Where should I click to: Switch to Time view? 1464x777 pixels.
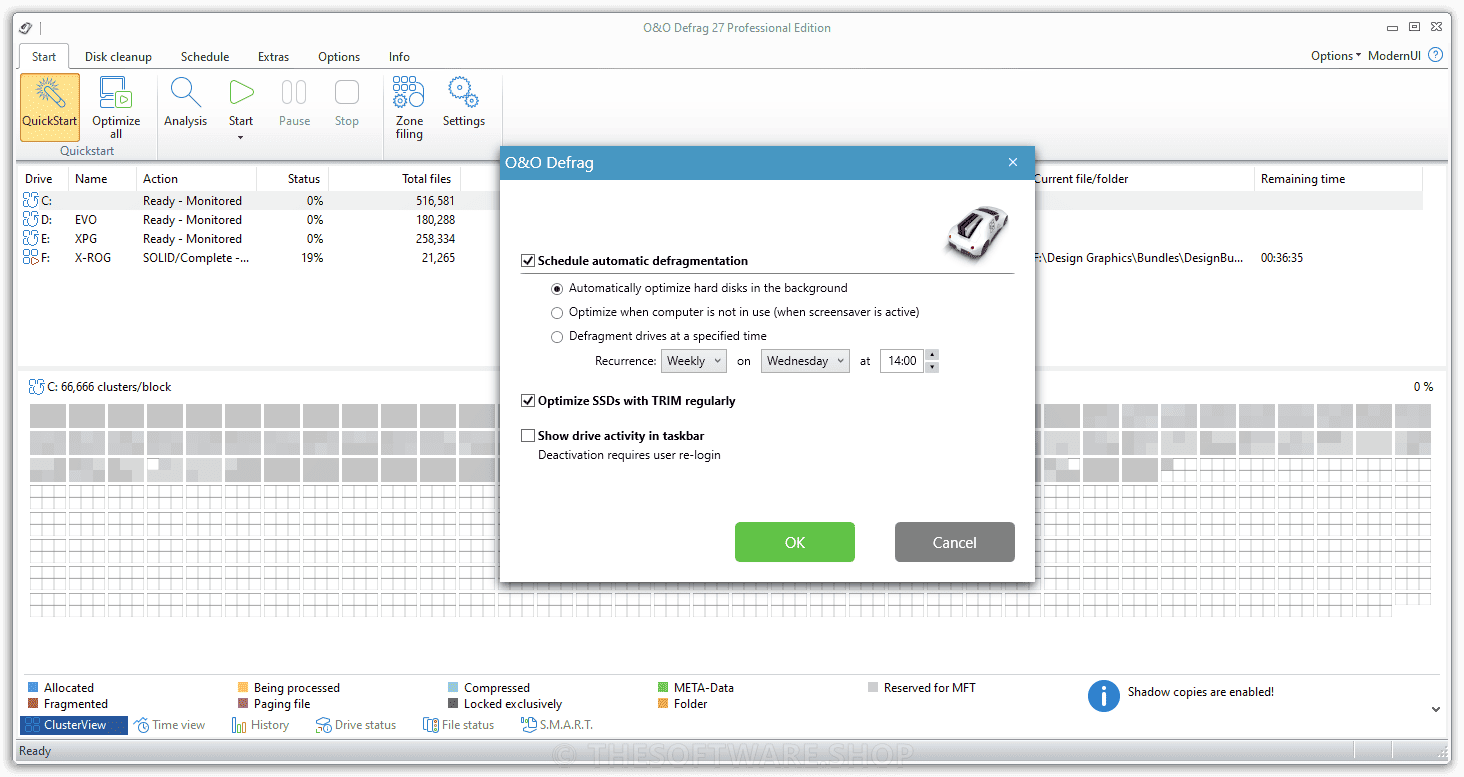170,725
